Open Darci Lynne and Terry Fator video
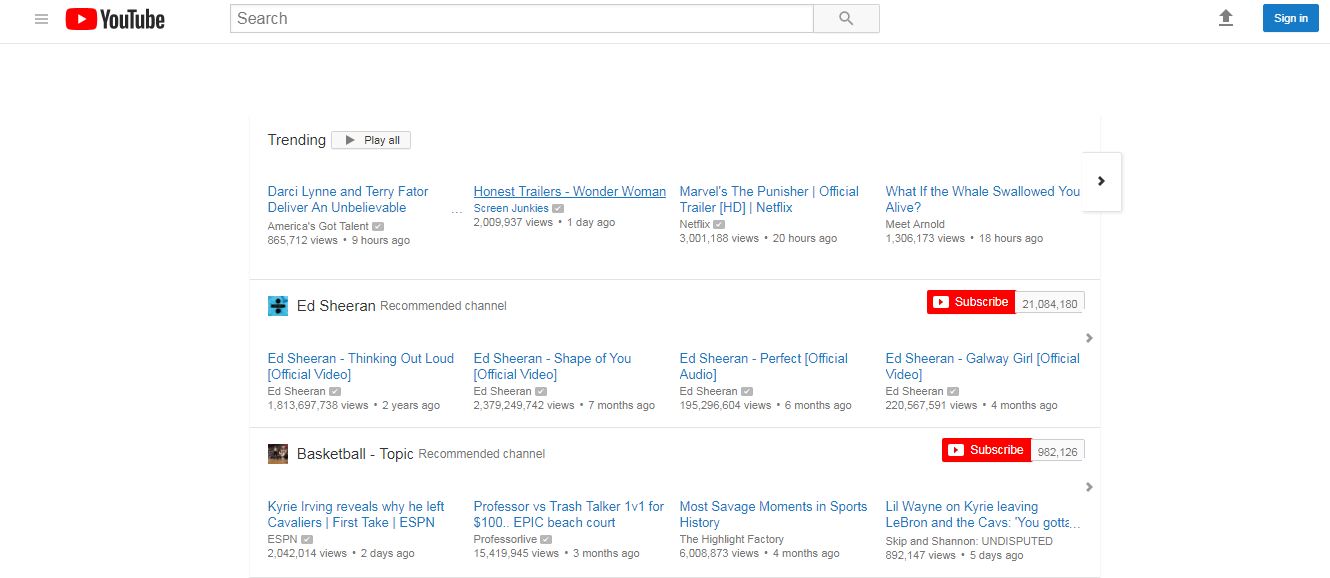The image size is (1330, 578). point(348,199)
